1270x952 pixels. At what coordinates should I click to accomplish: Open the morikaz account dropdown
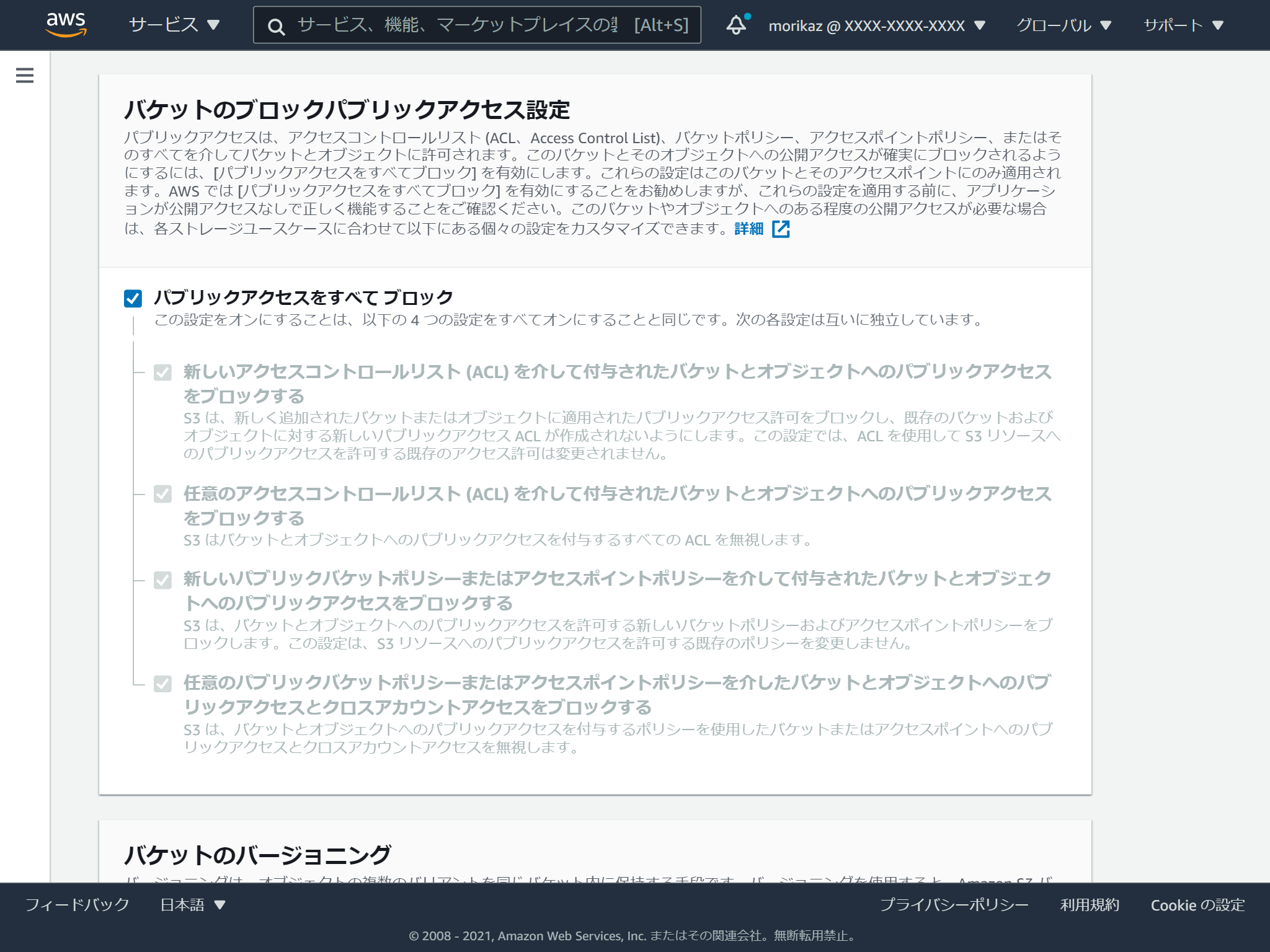(874, 25)
